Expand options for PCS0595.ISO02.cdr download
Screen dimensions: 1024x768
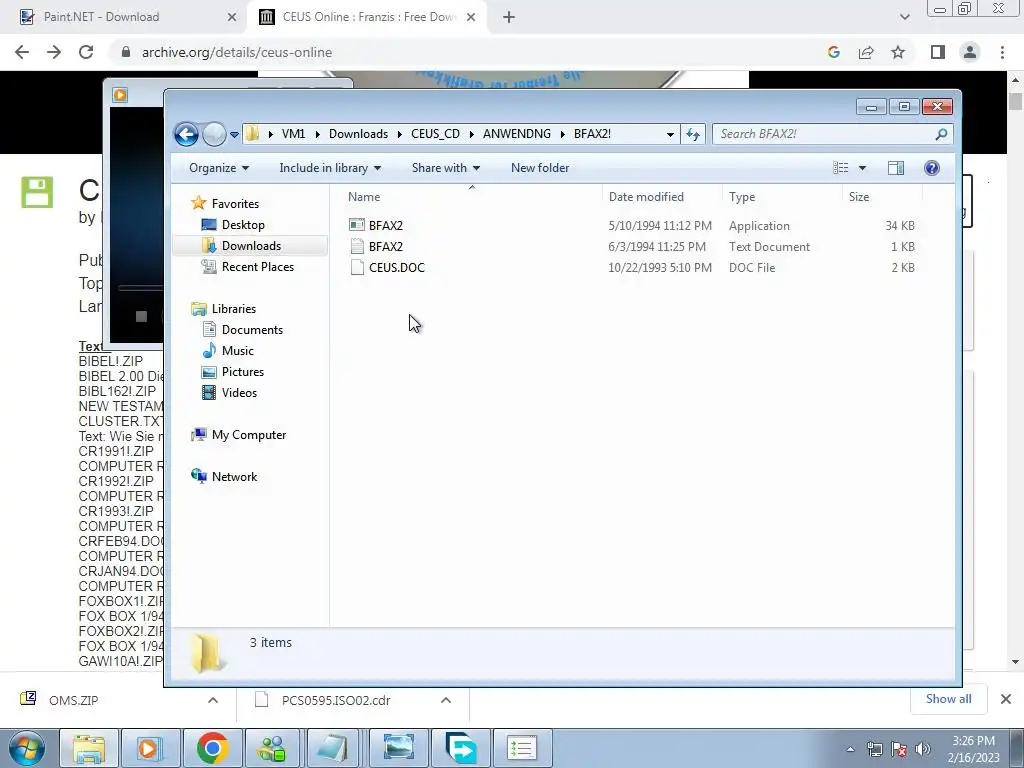[446, 700]
